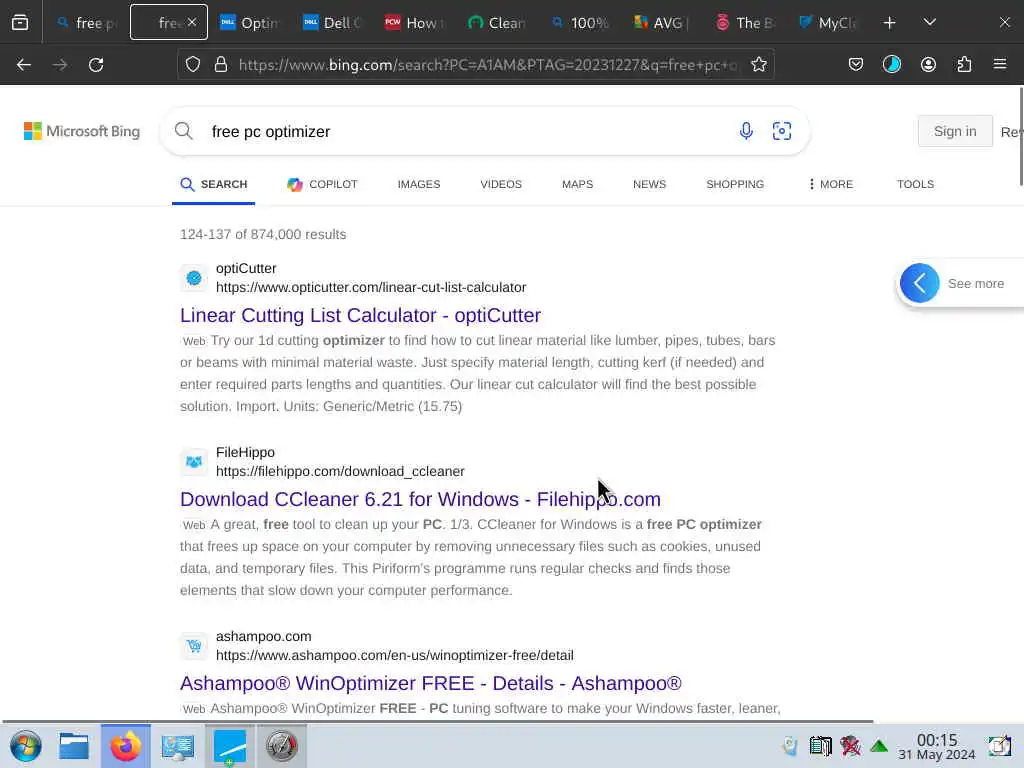Screen dimensions: 1024x768
Task: Switch to the 'Clean' tab
Action: click(497, 23)
